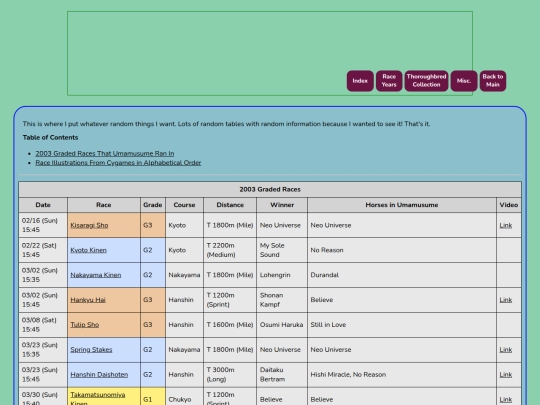The width and height of the screenshot is (540, 405).
Task: Click the intro sentence about random tables
Action: click(x=226, y=124)
